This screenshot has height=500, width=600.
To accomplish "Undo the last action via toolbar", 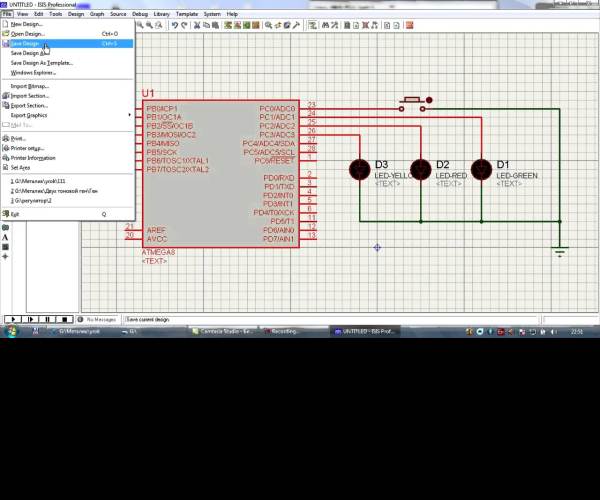I will pos(175,25).
